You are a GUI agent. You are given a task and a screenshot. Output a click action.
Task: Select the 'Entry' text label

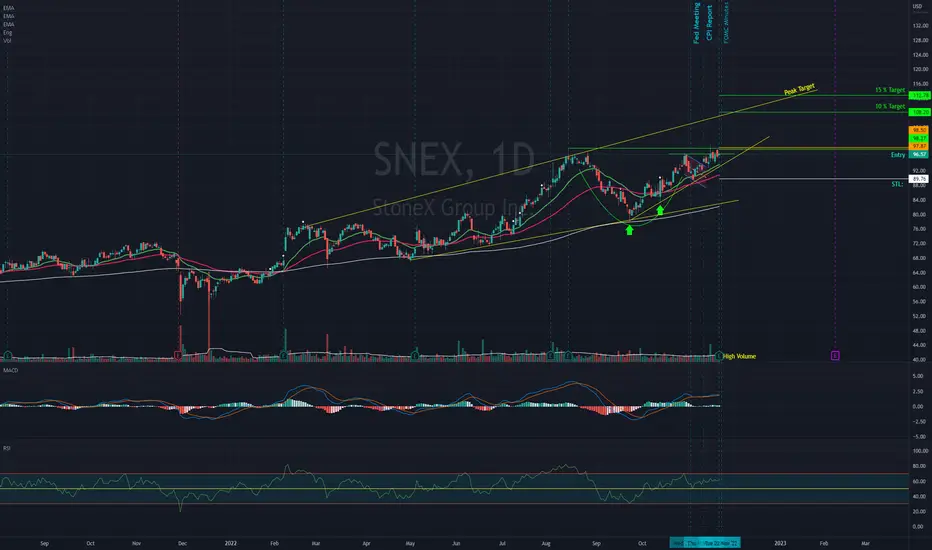898,155
